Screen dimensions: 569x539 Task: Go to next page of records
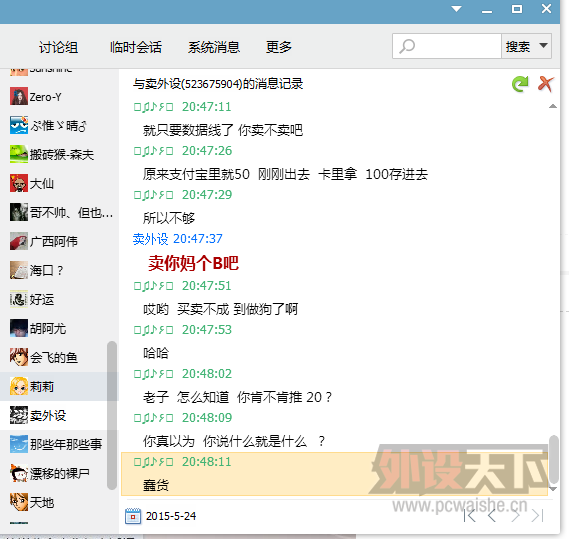point(515,515)
